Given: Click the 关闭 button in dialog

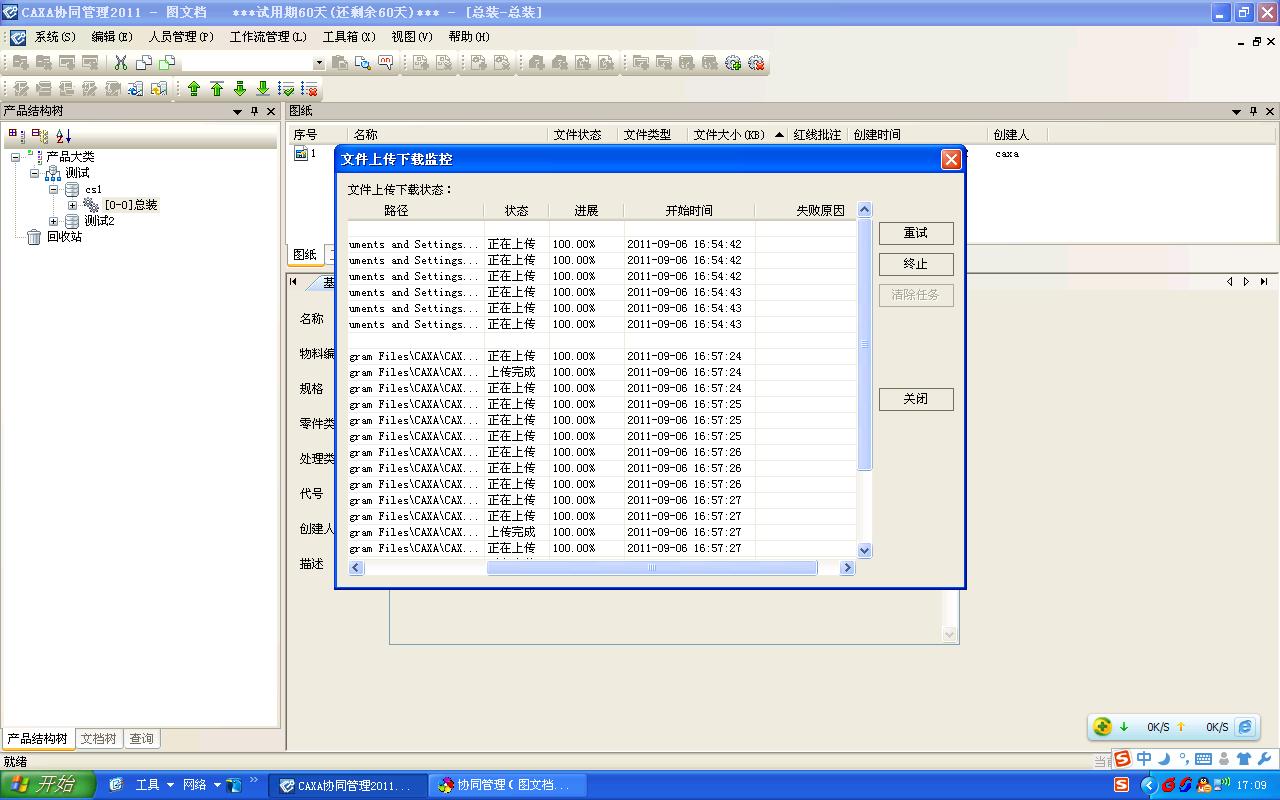Looking at the screenshot, I should pyautogui.click(x=916, y=399).
